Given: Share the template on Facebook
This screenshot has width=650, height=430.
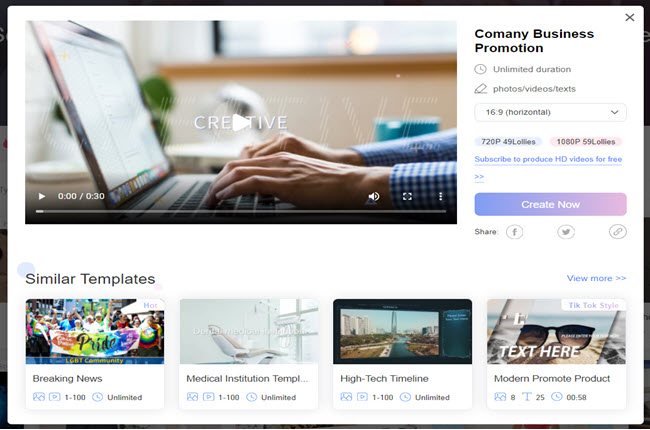Looking at the screenshot, I should (x=514, y=232).
